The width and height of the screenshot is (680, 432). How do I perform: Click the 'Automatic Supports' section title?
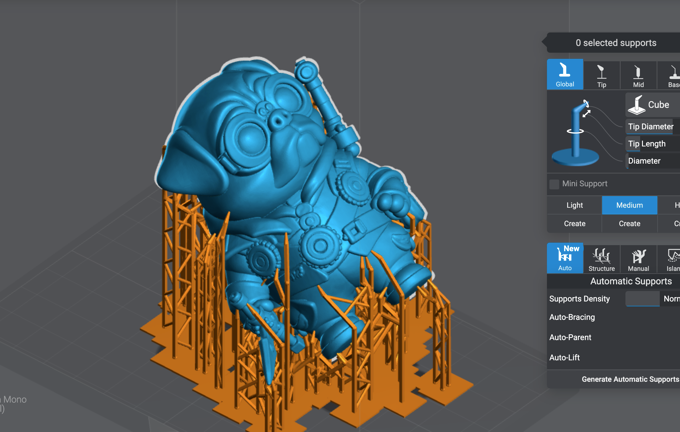coord(631,281)
